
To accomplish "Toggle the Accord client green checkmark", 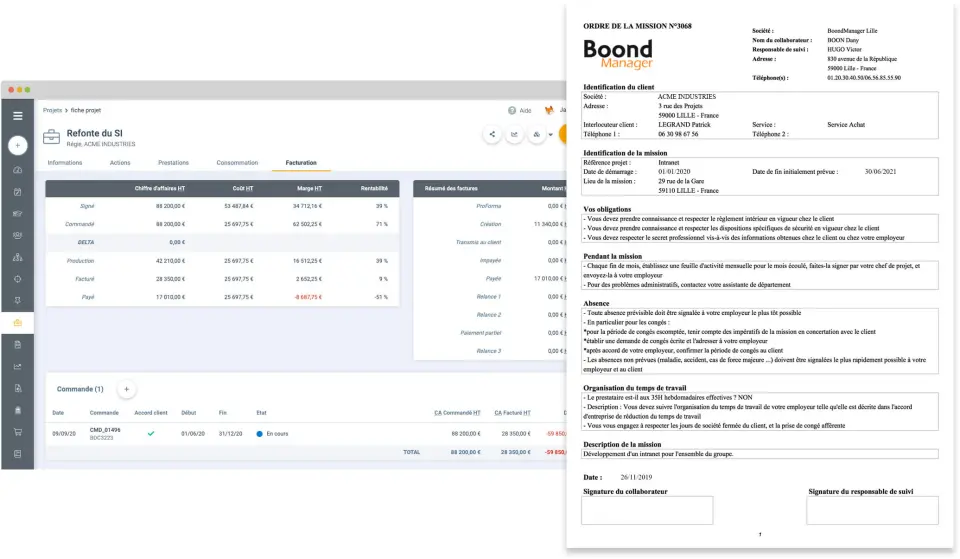I will (151, 434).
